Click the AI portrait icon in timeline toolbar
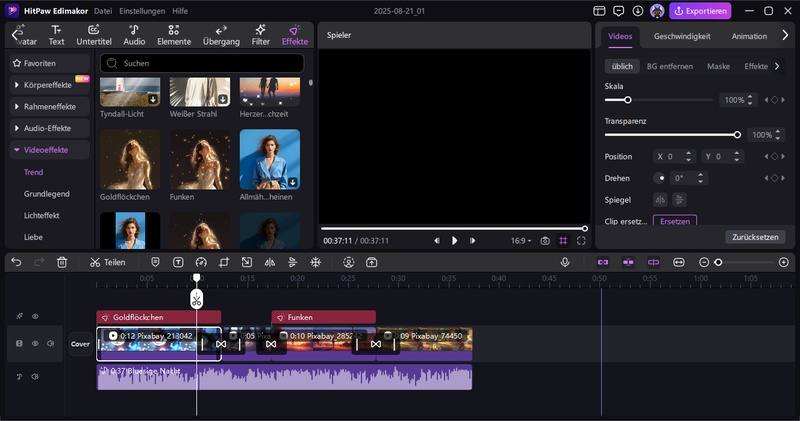The image size is (800, 421). pyautogui.click(x=348, y=262)
